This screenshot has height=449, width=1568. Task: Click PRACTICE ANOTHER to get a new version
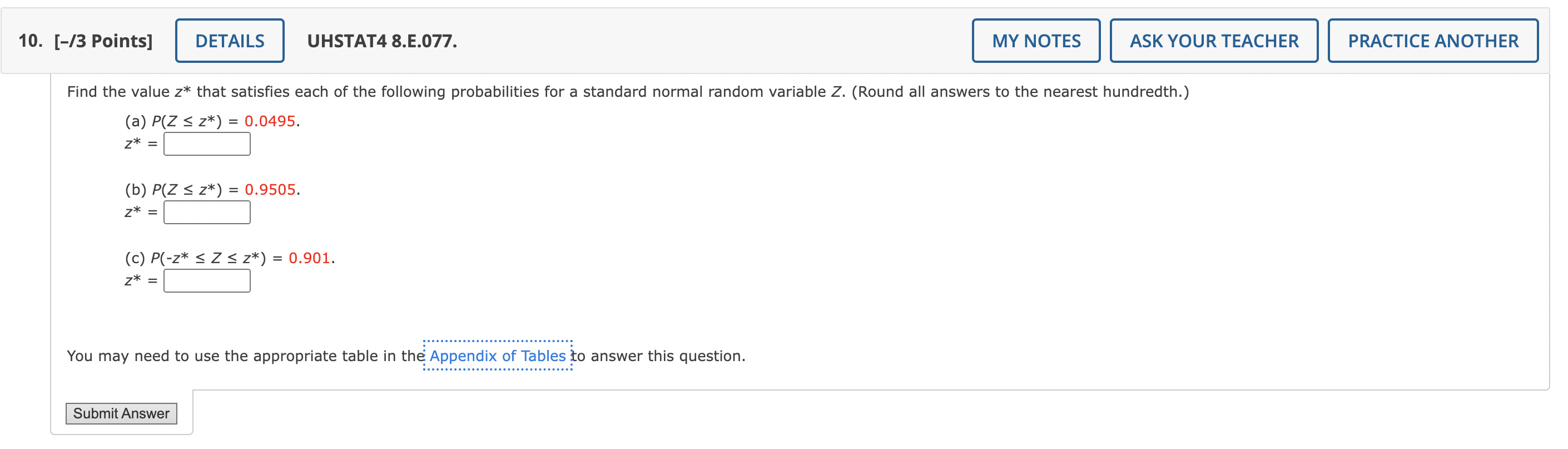tap(1433, 40)
